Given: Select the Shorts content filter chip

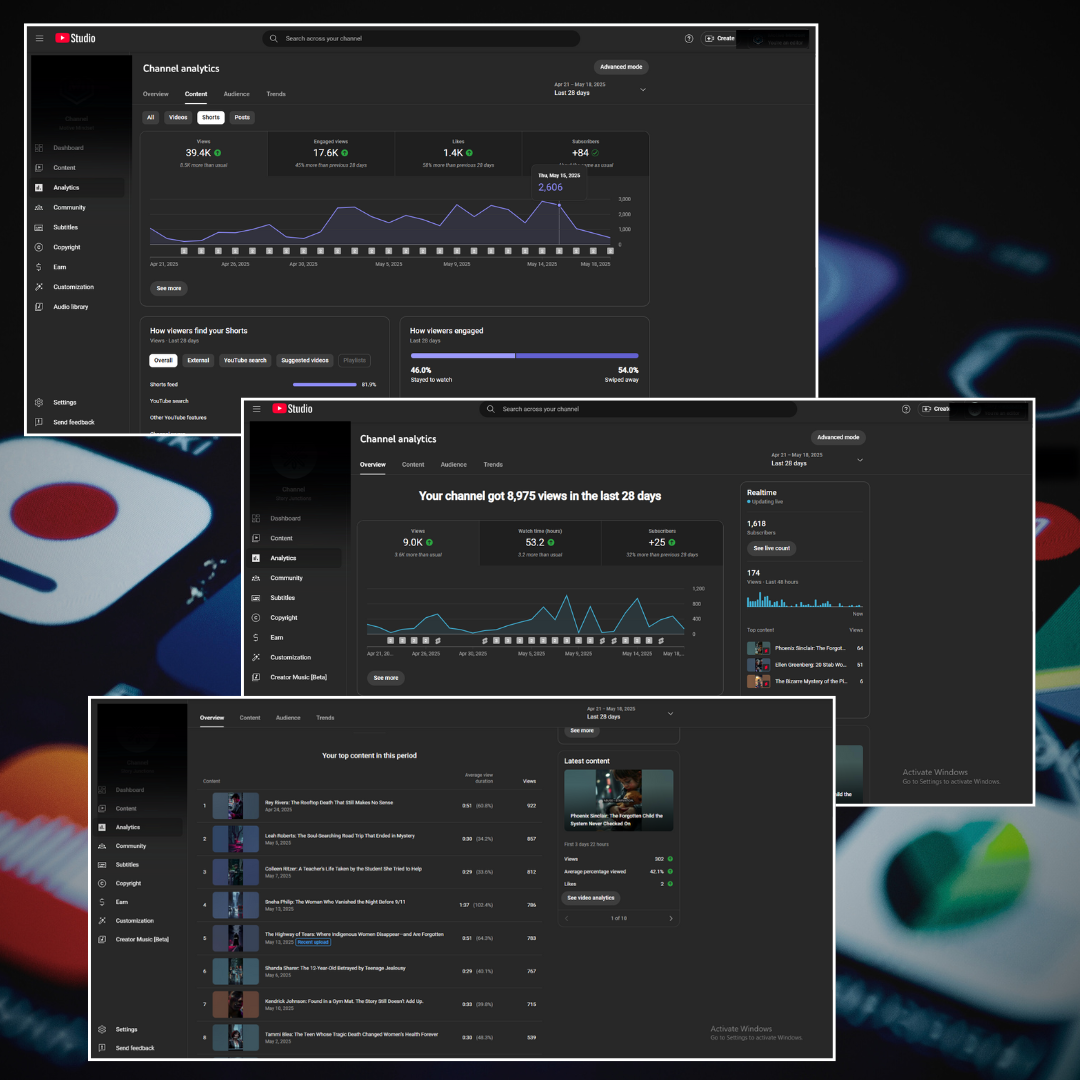Looking at the screenshot, I should [x=211, y=118].
